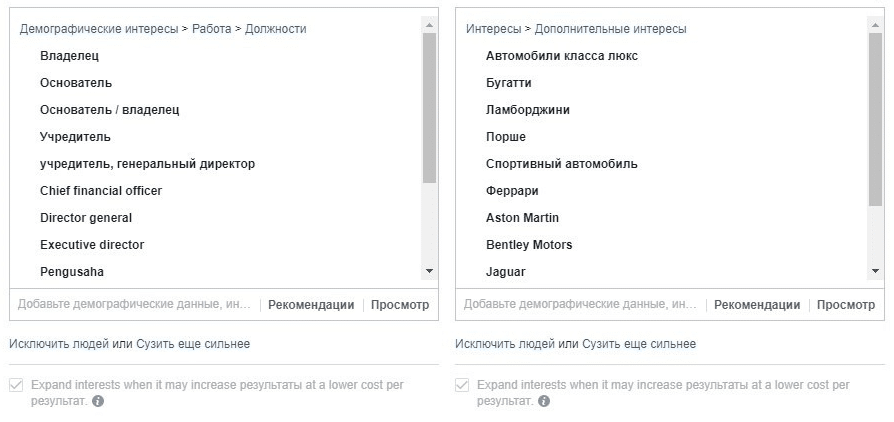
Task: Click scroll down arrow in job titles list
Action: click(x=430, y=271)
